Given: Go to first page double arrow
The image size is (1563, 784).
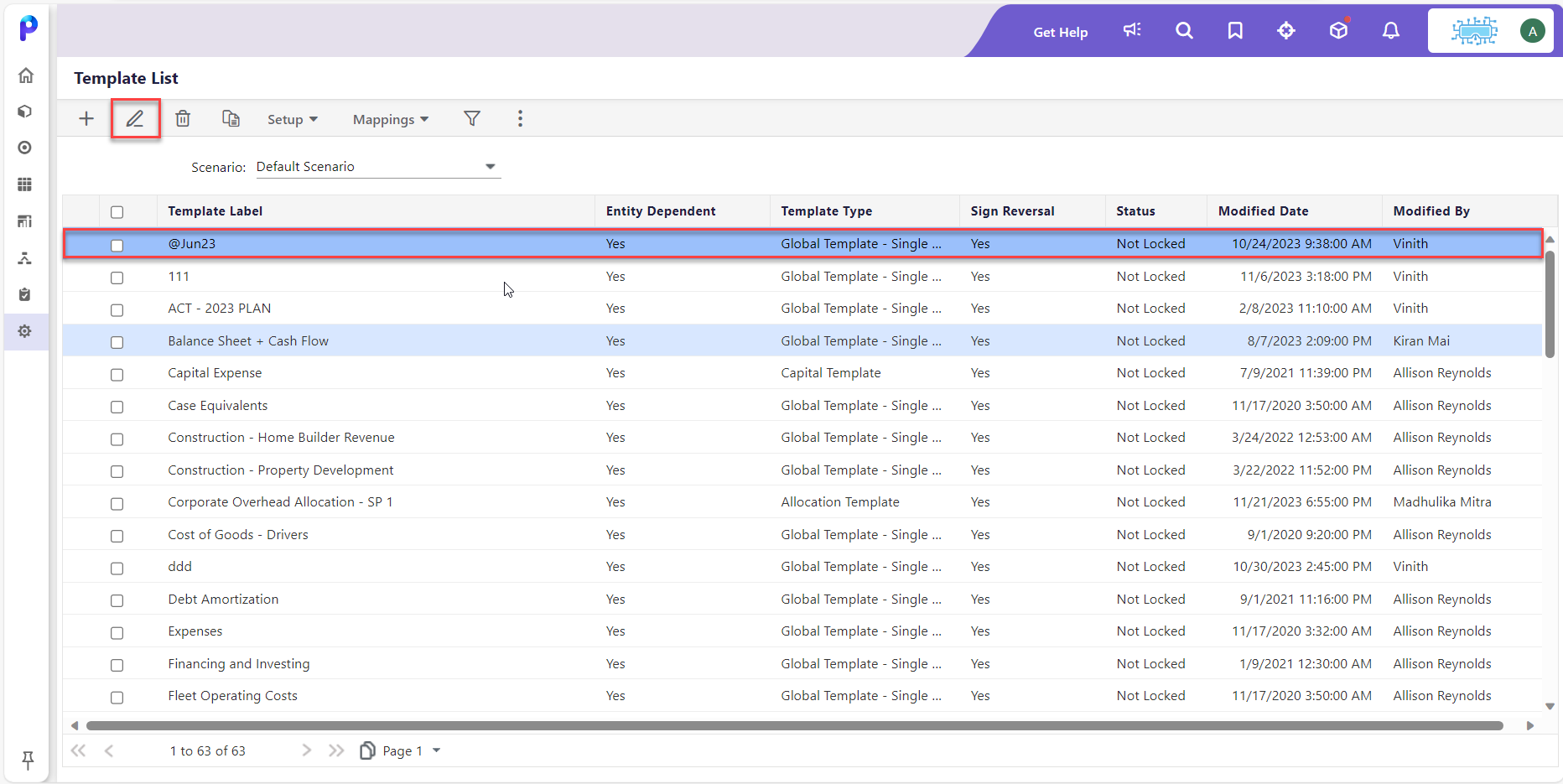Looking at the screenshot, I should (x=78, y=750).
